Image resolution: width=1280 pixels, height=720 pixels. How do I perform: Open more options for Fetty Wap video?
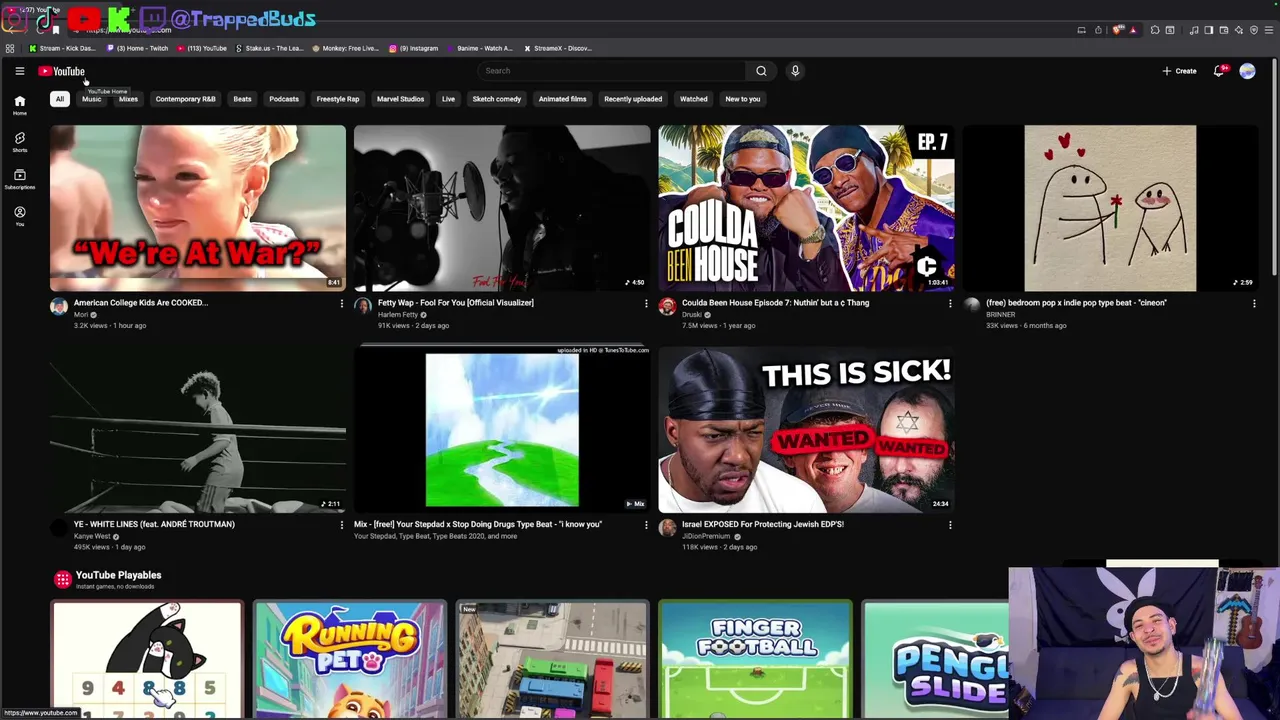coord(646,303)
